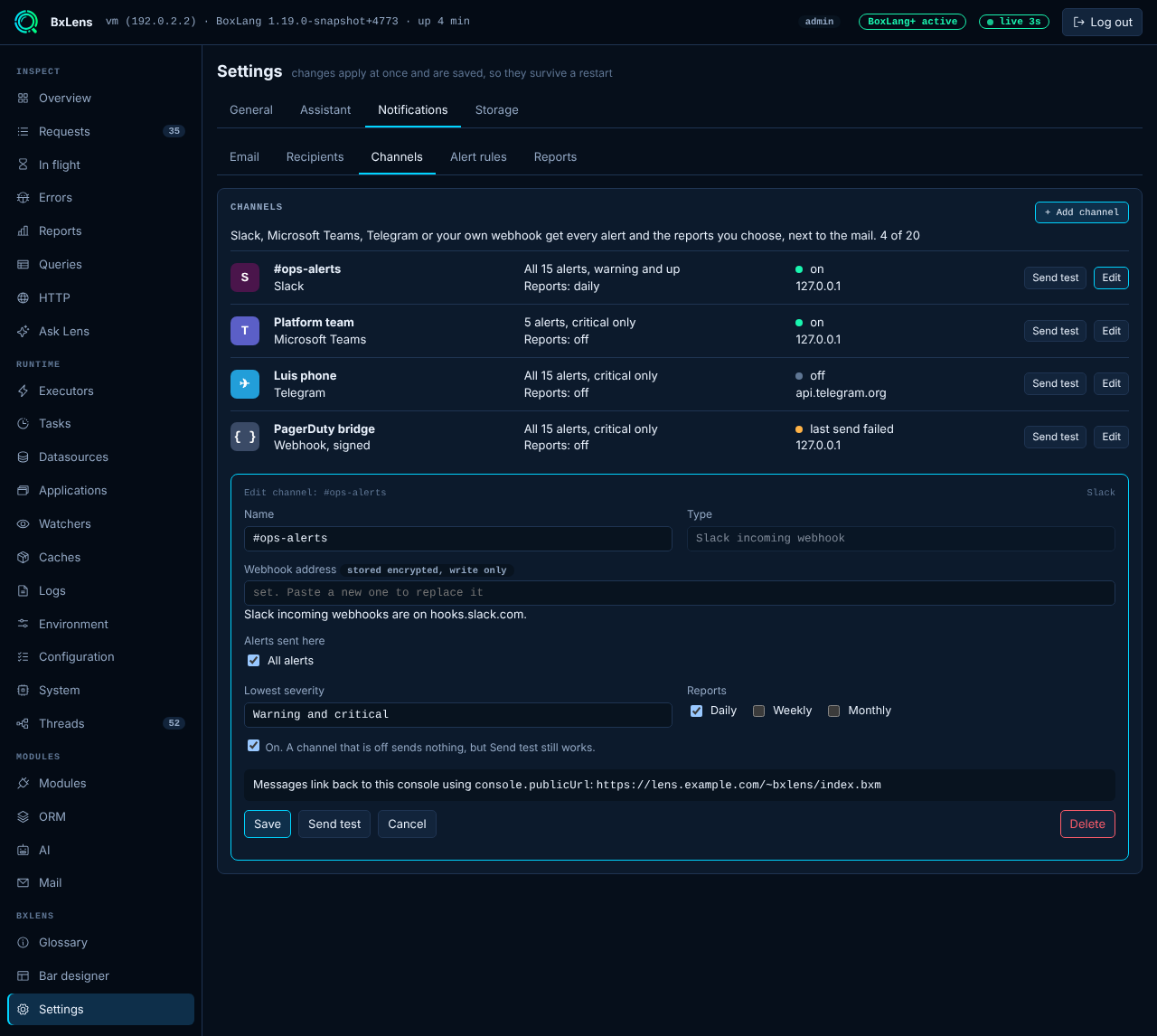Open the Assistant settings tab

point(325,109)
